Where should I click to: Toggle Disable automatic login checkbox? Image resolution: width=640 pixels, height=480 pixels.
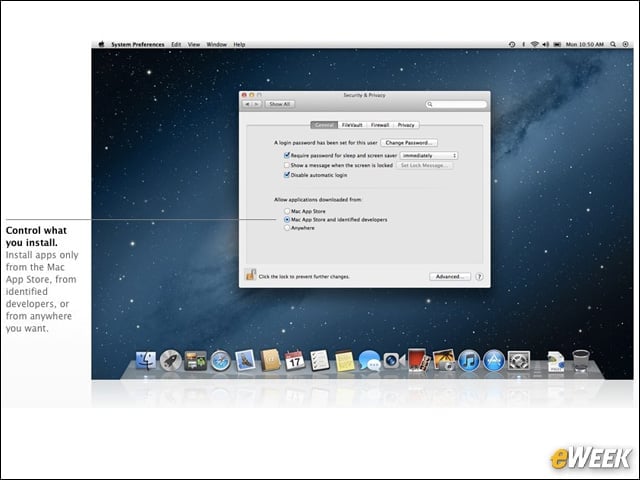287,175
